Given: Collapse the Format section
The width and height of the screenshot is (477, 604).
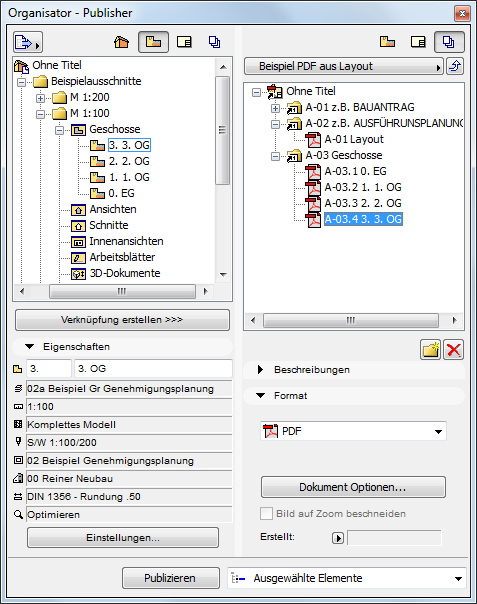Looking at the screenshot, I should [x=261, y=395].
